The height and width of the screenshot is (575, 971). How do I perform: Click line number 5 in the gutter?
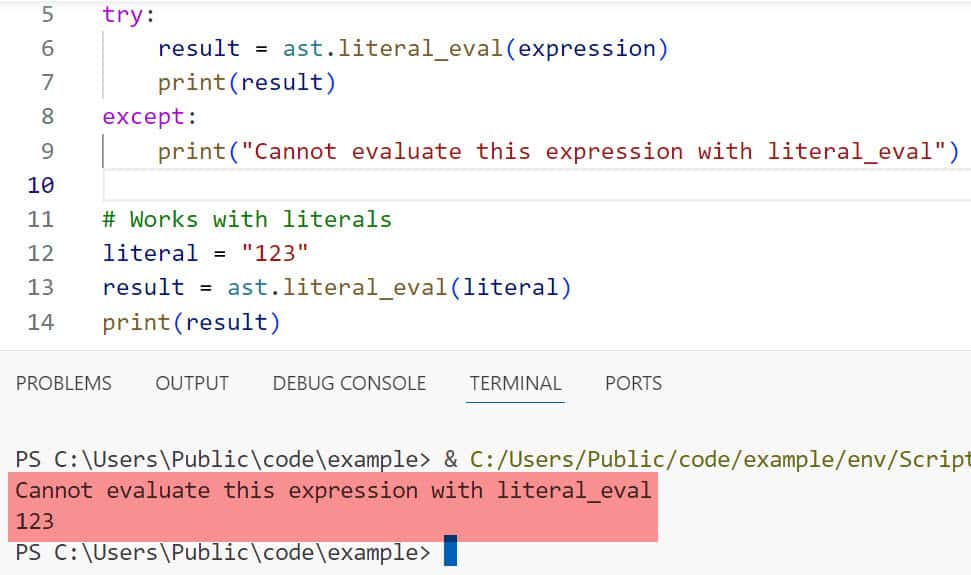pos(49,15)
